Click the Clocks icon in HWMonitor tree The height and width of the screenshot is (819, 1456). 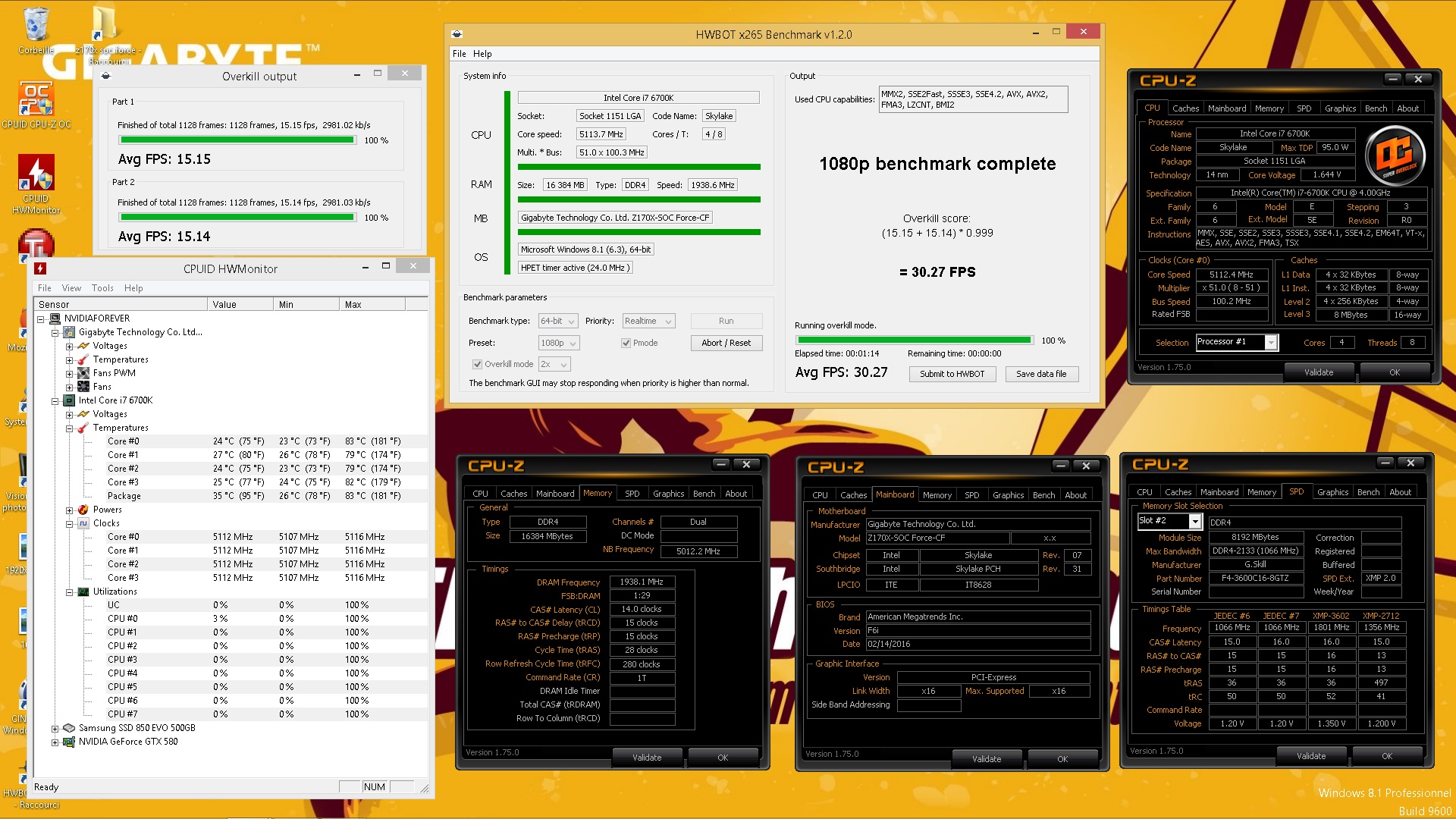tap(83, 523)
